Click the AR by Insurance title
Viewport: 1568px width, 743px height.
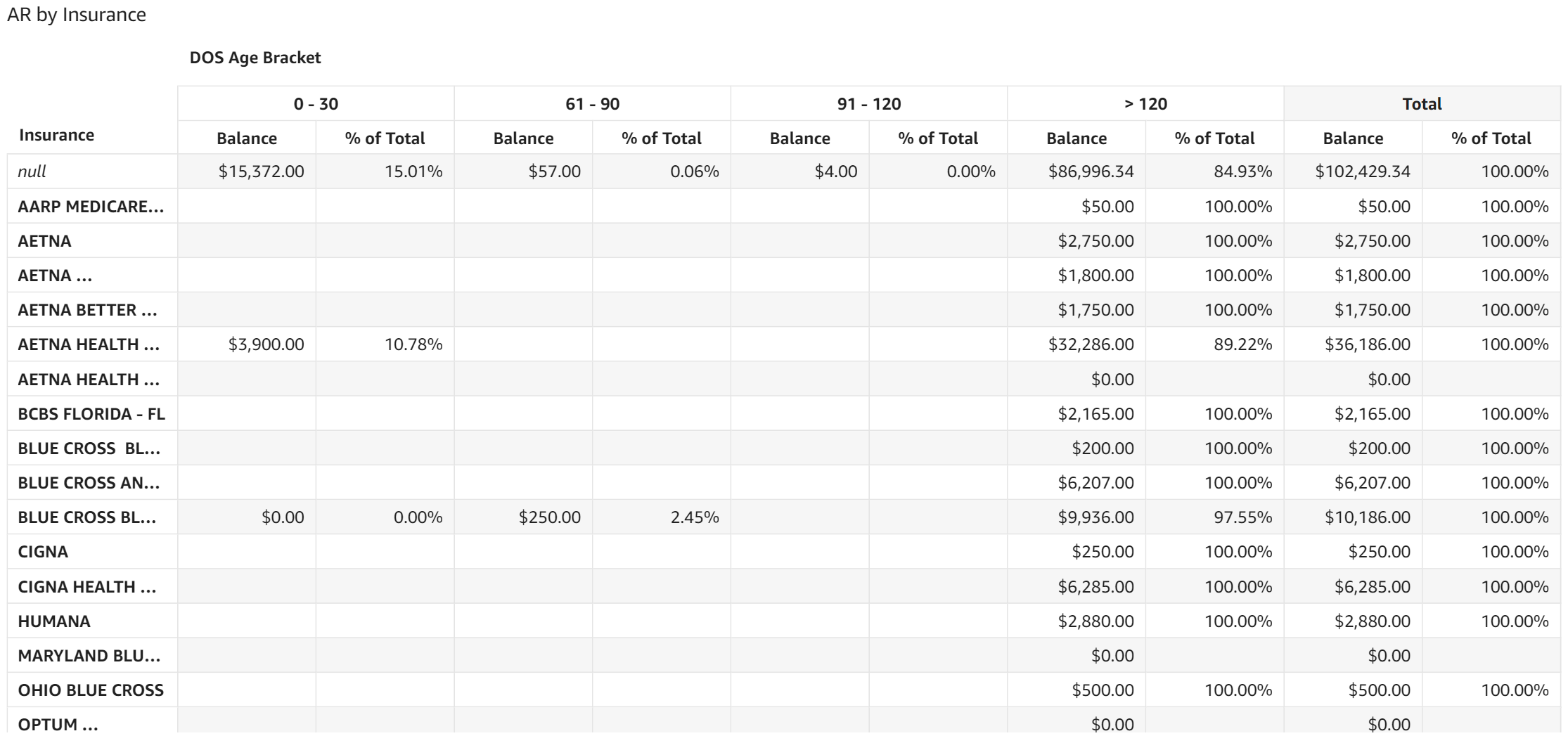click(77, 15)
